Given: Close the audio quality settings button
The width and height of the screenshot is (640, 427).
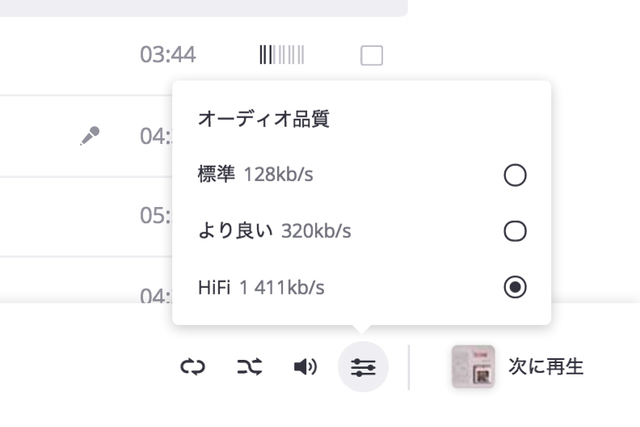Looking at the screenshot, I should click(x=363, y=367).
